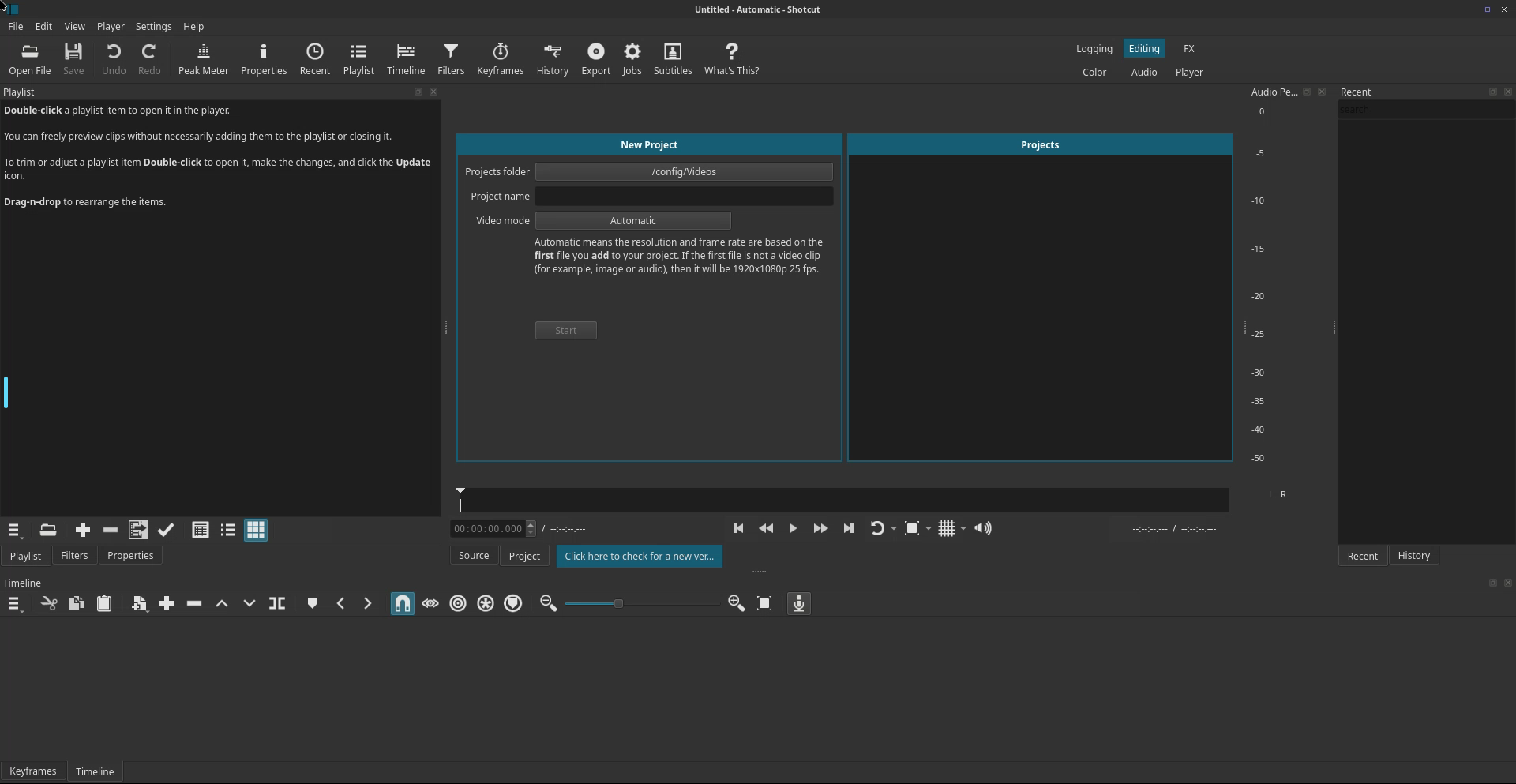Click the Project name input field
1516x784 pixels.
pos(683,197)
